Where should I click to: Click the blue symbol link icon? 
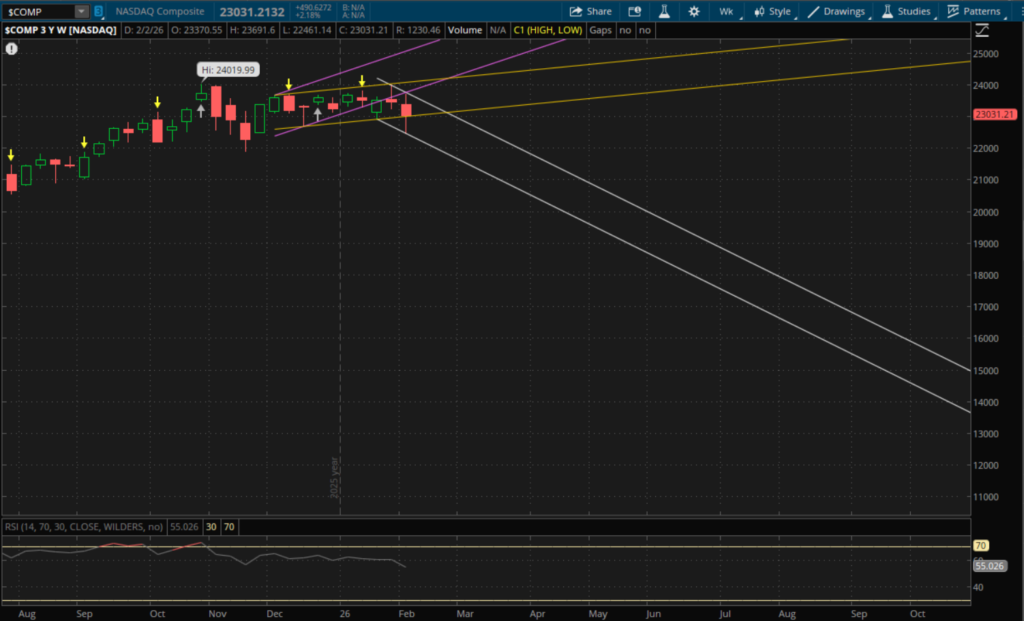click(98, 11)
